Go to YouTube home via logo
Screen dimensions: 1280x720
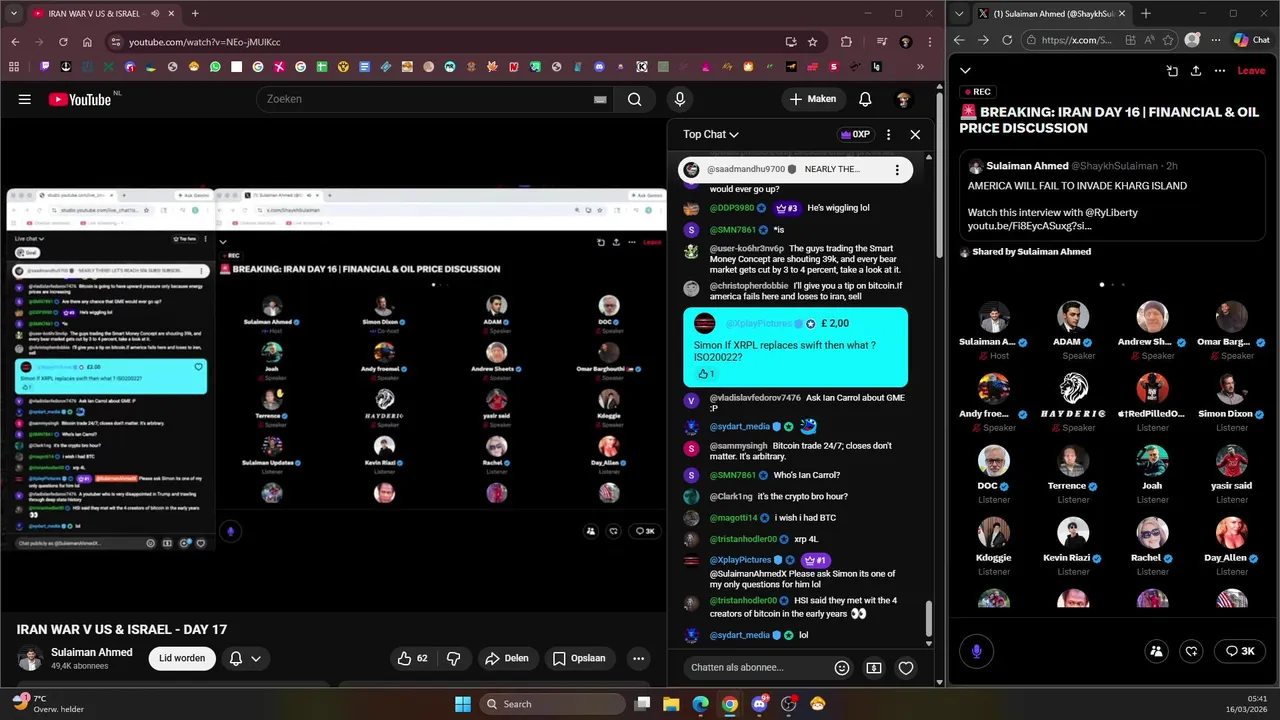(x=79, y=99)
